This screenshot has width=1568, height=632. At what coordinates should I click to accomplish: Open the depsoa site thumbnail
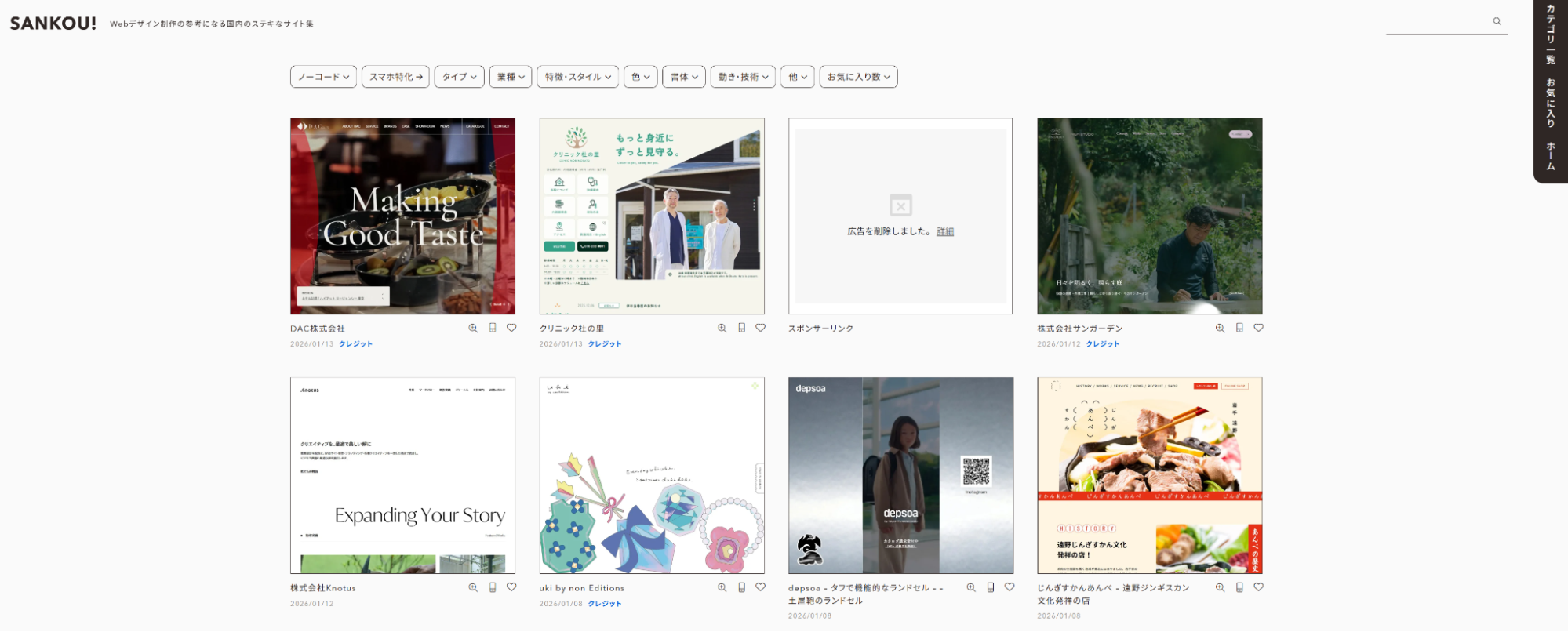pos(900,476)
